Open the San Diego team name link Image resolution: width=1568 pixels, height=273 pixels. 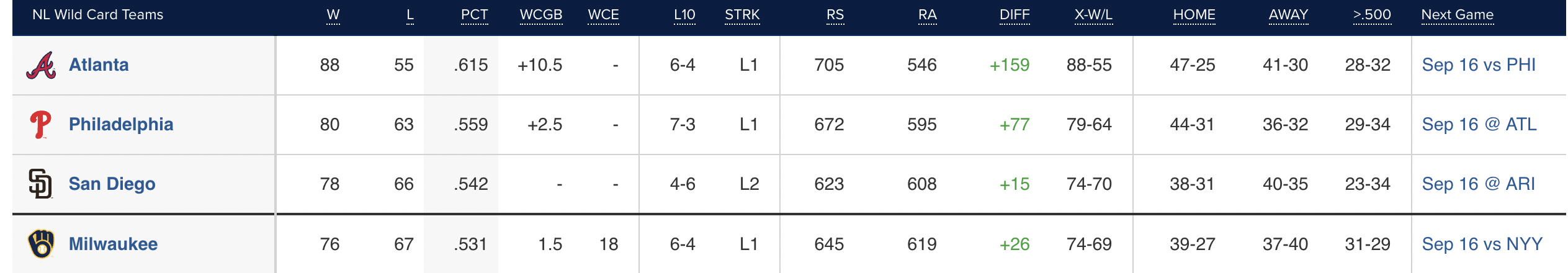click(112, 184)
